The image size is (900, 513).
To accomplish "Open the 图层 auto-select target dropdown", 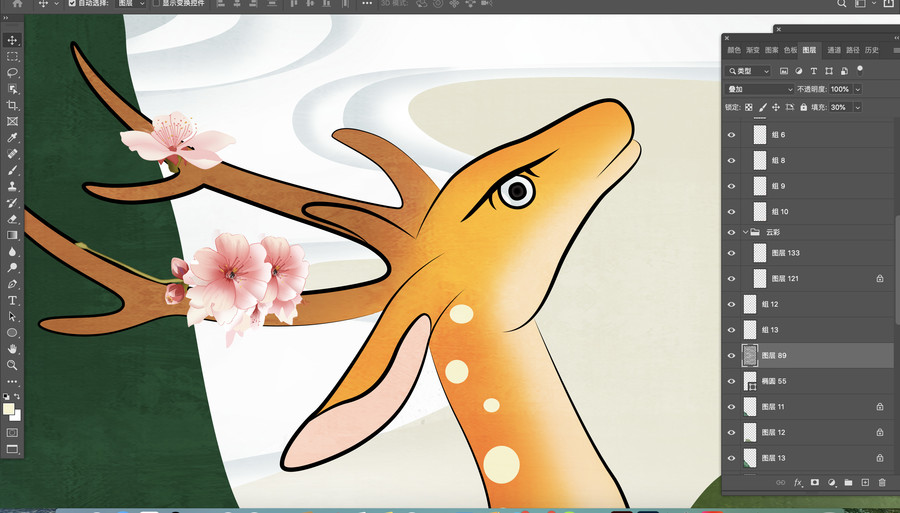I will coord(131,3).
